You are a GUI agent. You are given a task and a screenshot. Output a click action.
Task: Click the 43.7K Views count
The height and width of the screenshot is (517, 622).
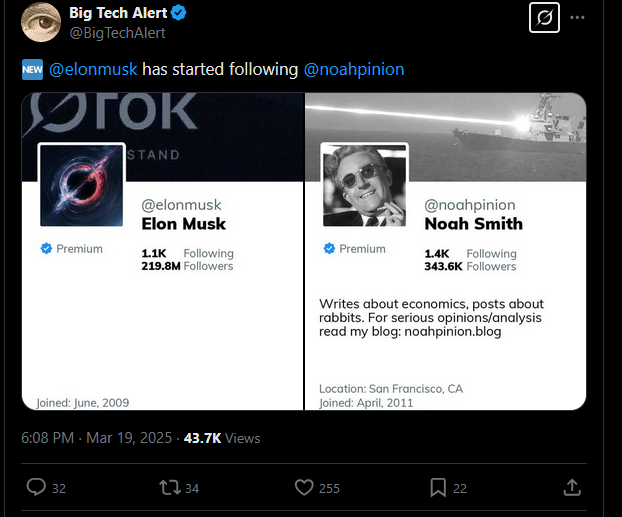coord(222,438)
